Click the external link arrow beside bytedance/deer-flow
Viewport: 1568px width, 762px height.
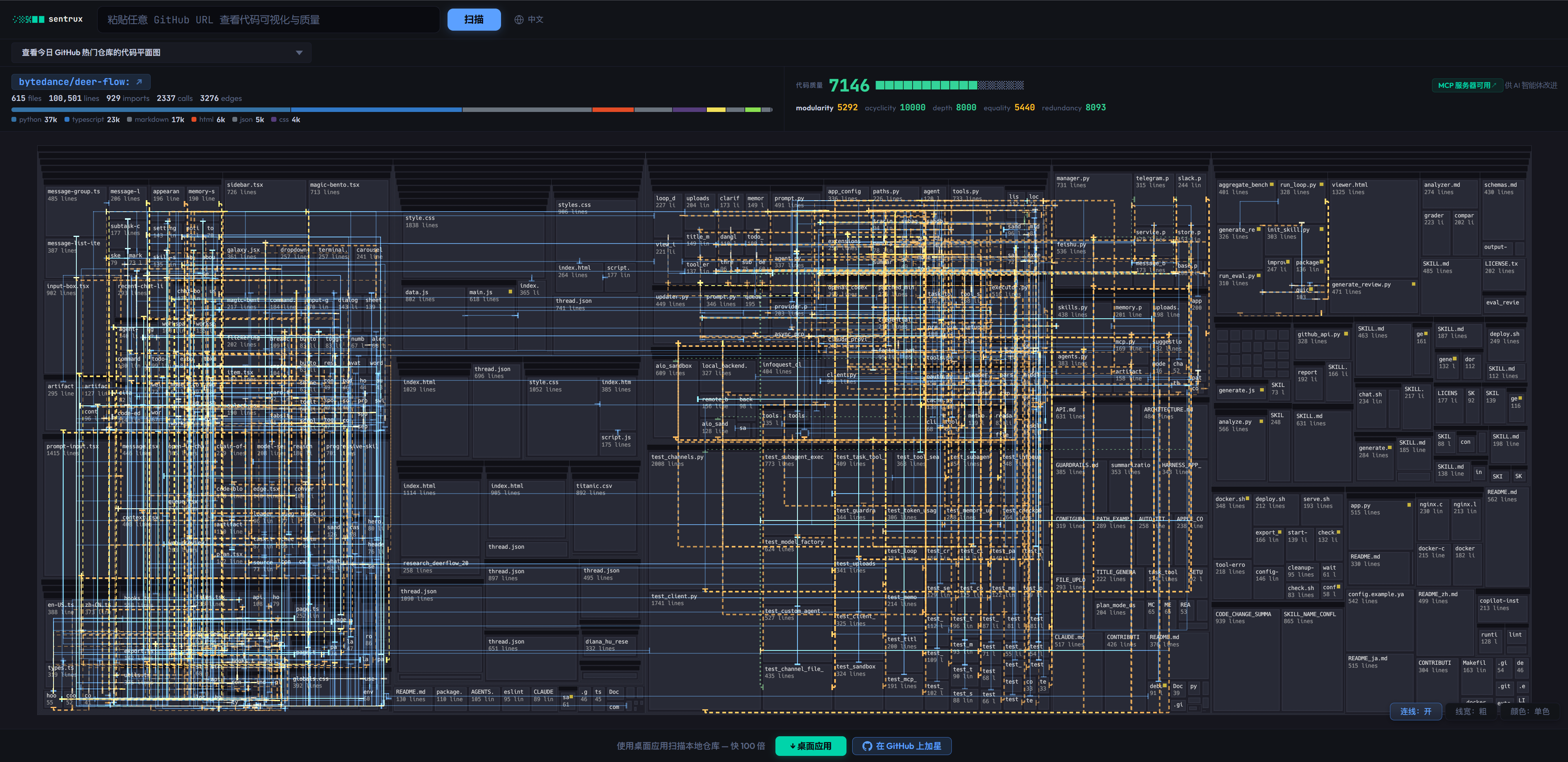tap(139, 82)
